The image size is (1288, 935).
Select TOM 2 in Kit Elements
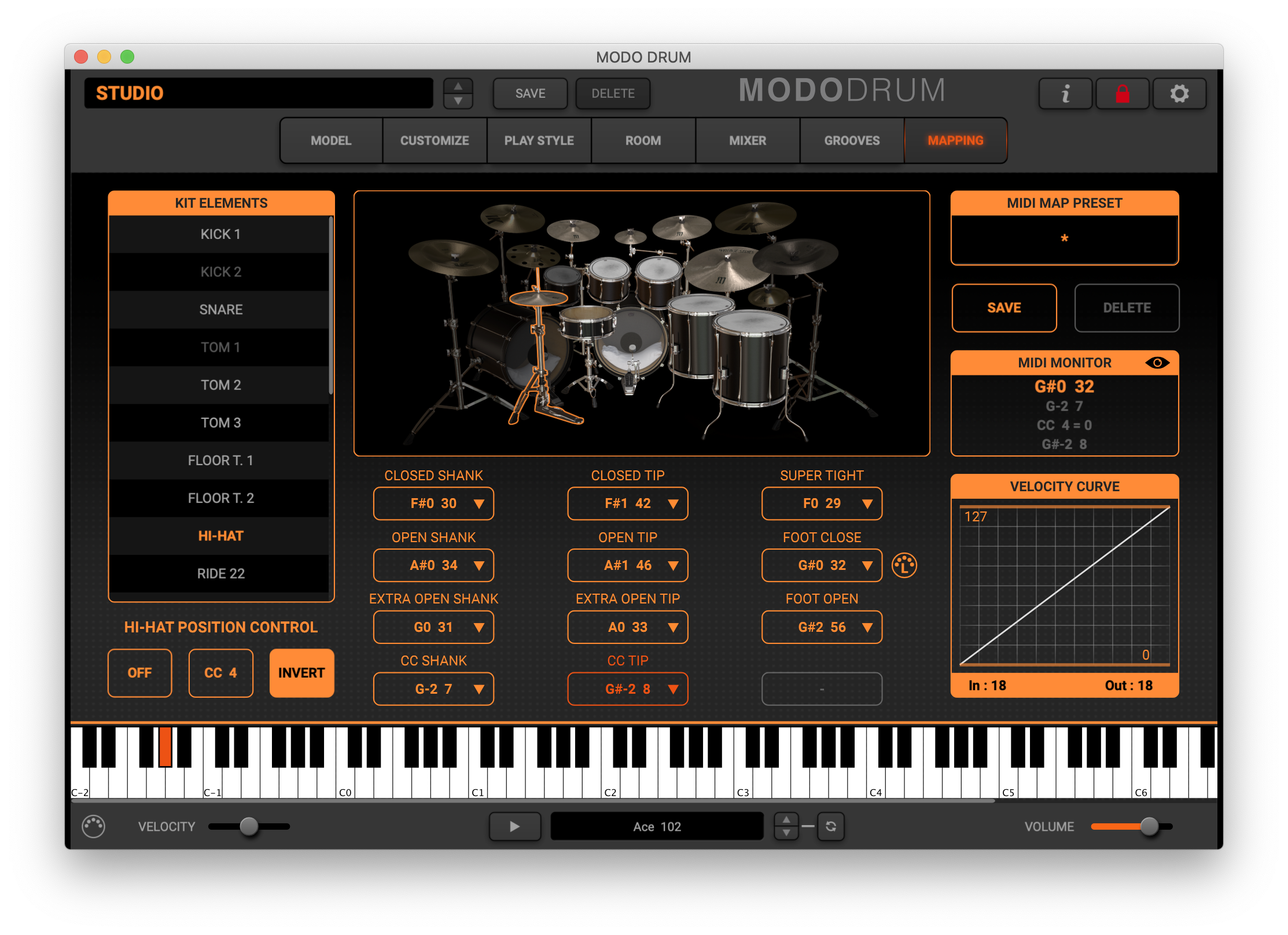219,385
